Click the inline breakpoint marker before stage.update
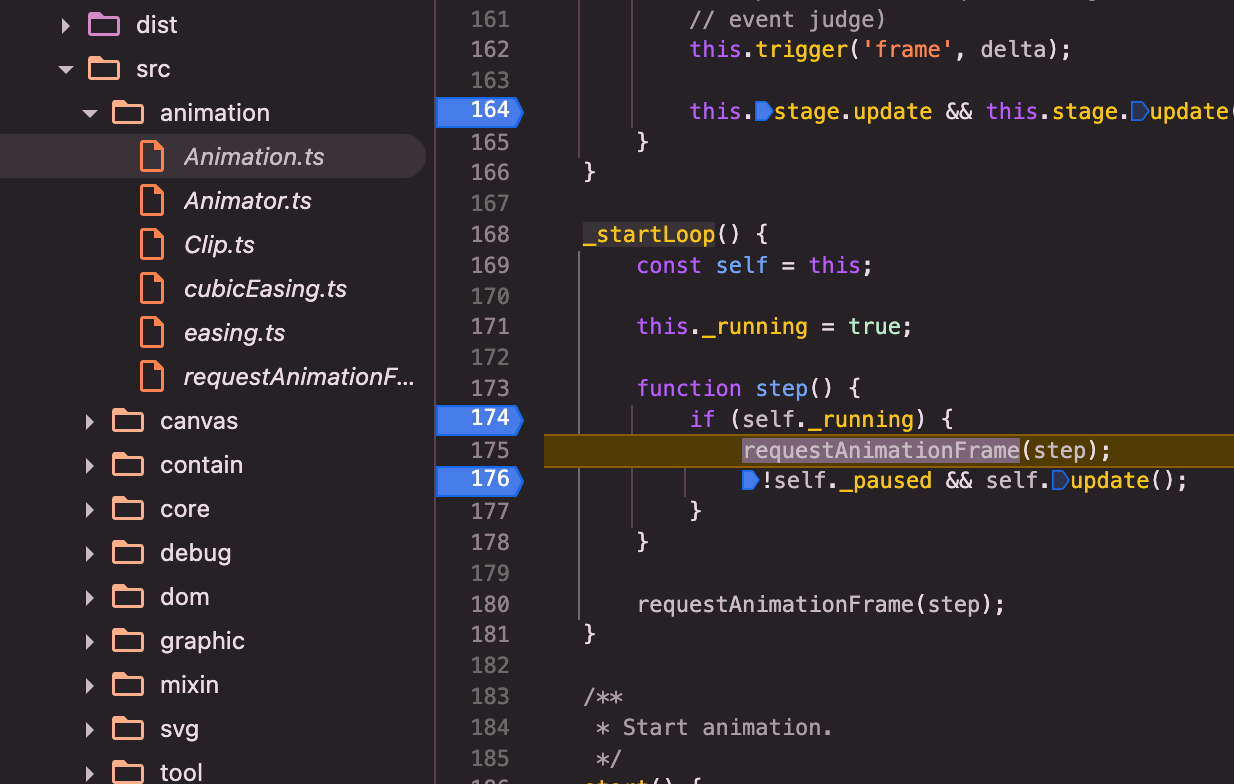The image size is (1234, 784). [763, 111]
